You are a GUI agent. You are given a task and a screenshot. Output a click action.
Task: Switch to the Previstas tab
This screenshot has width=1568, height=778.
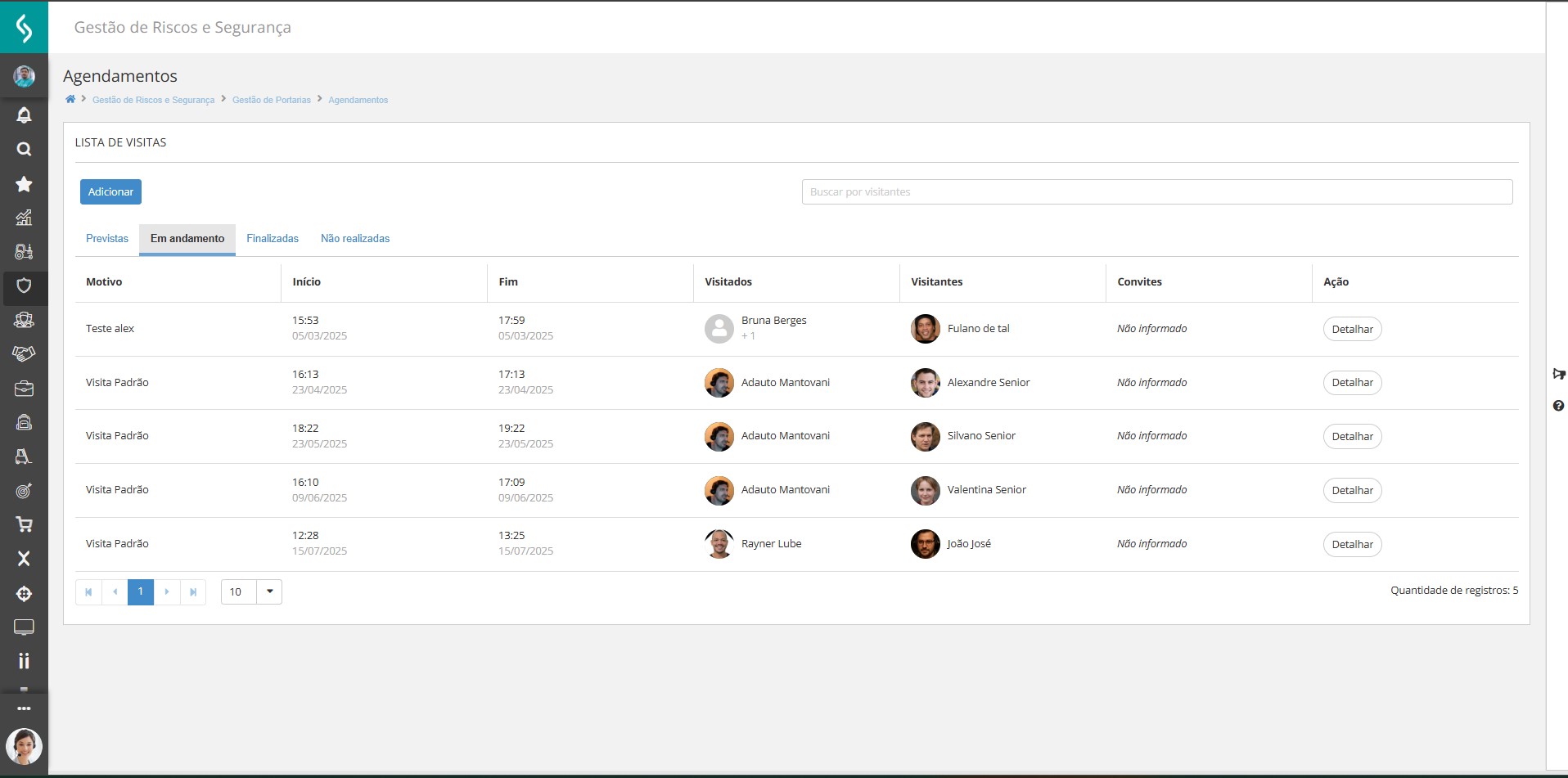click(107, 239)
